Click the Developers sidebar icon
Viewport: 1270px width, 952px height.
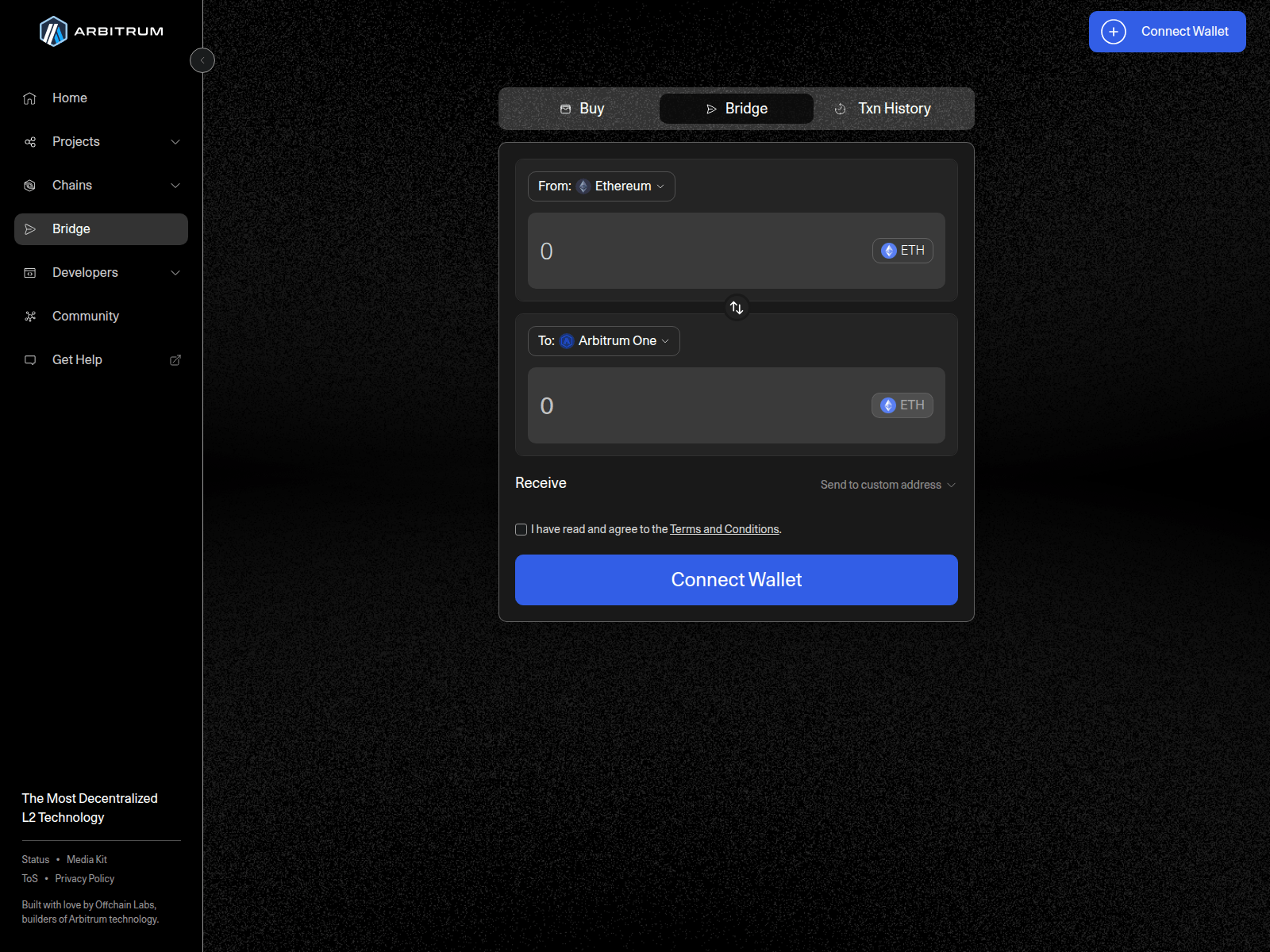click(x=30, y=273)
